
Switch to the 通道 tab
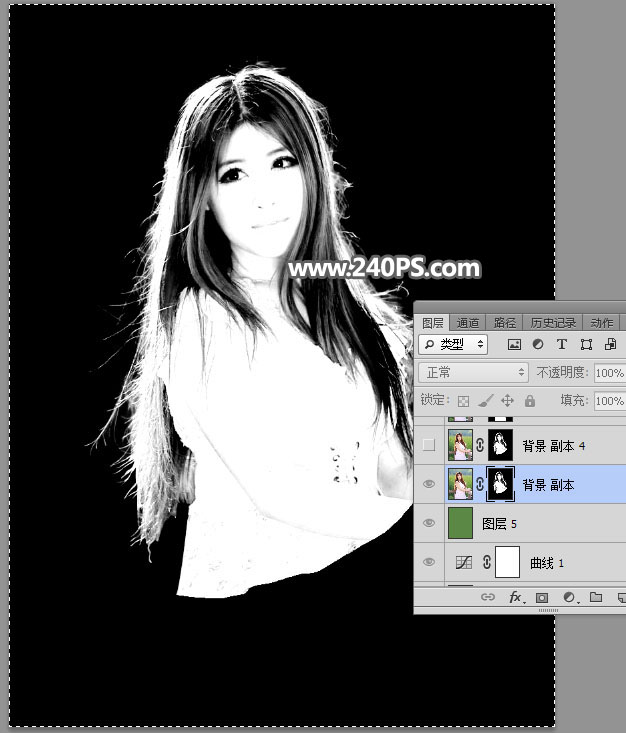click(468, 323)
